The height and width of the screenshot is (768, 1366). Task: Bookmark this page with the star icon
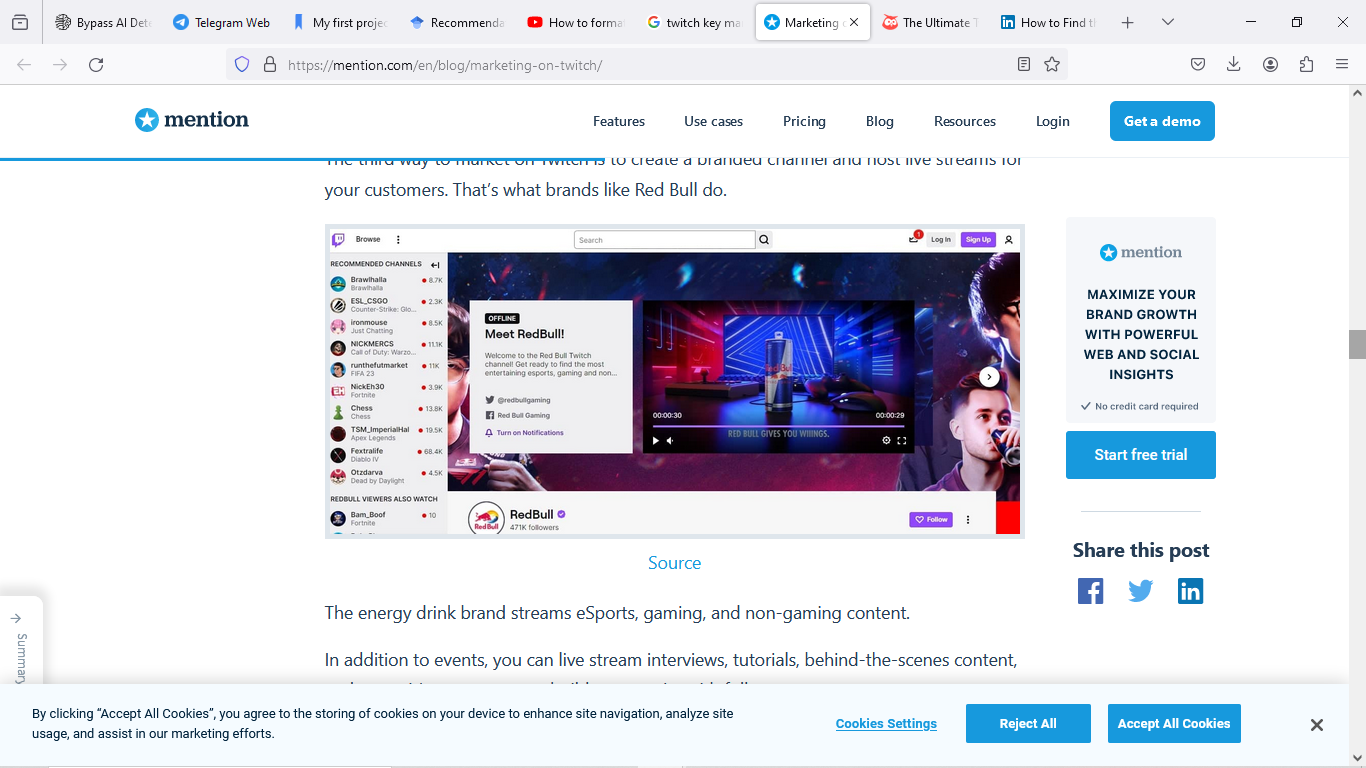1051,63
